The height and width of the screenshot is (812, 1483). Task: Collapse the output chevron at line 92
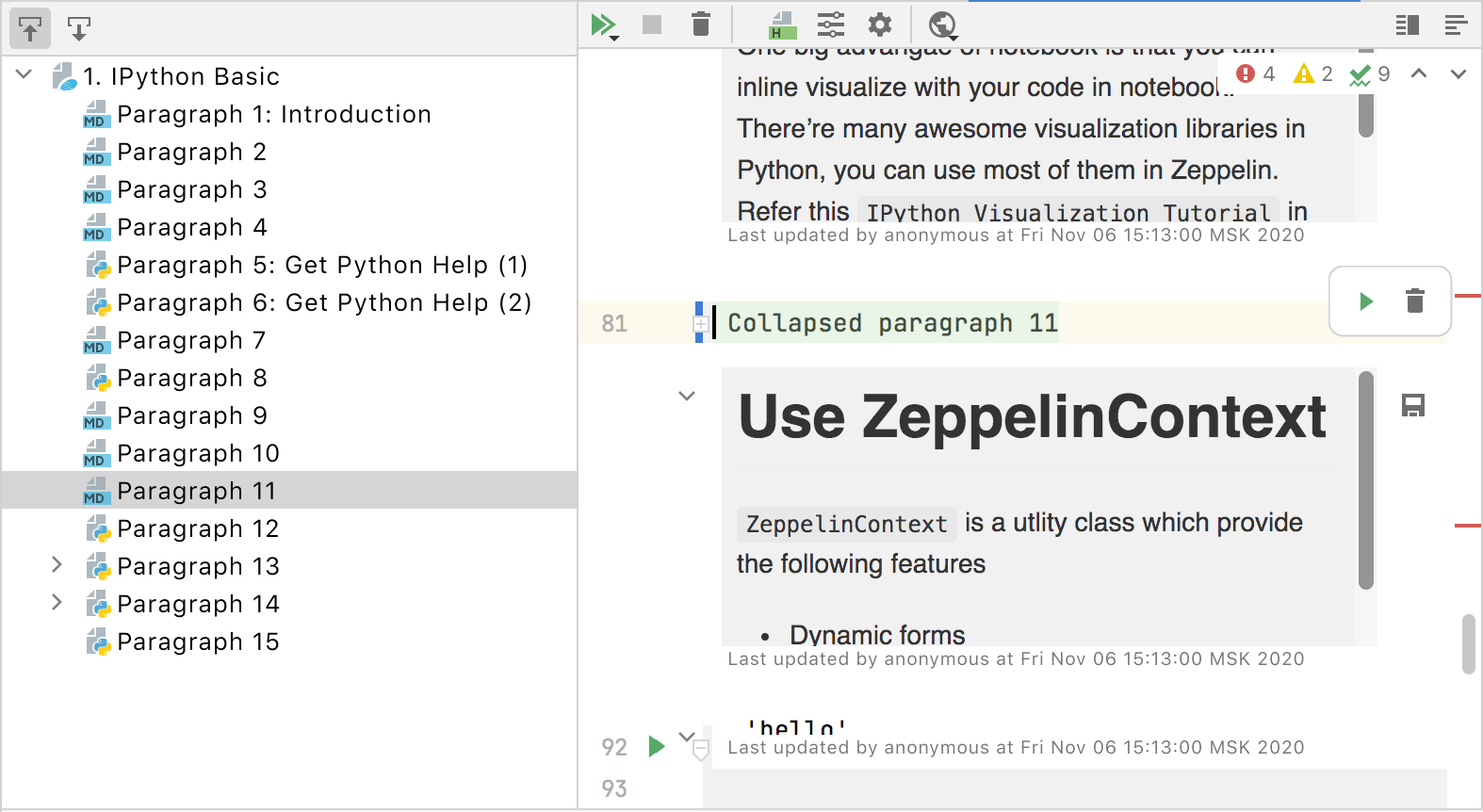pos(687,736)
